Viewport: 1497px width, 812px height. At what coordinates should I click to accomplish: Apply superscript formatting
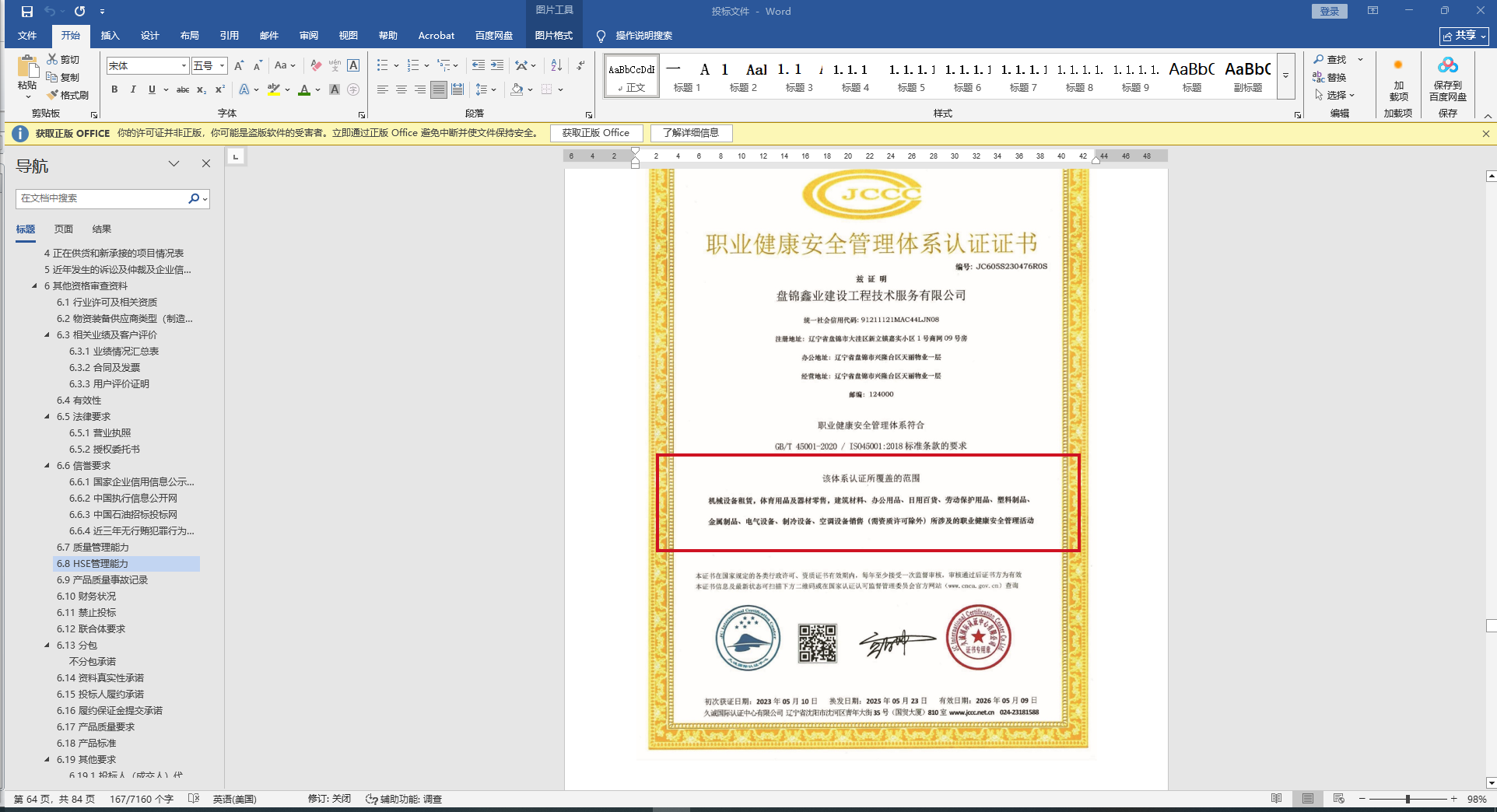[220, 90]
